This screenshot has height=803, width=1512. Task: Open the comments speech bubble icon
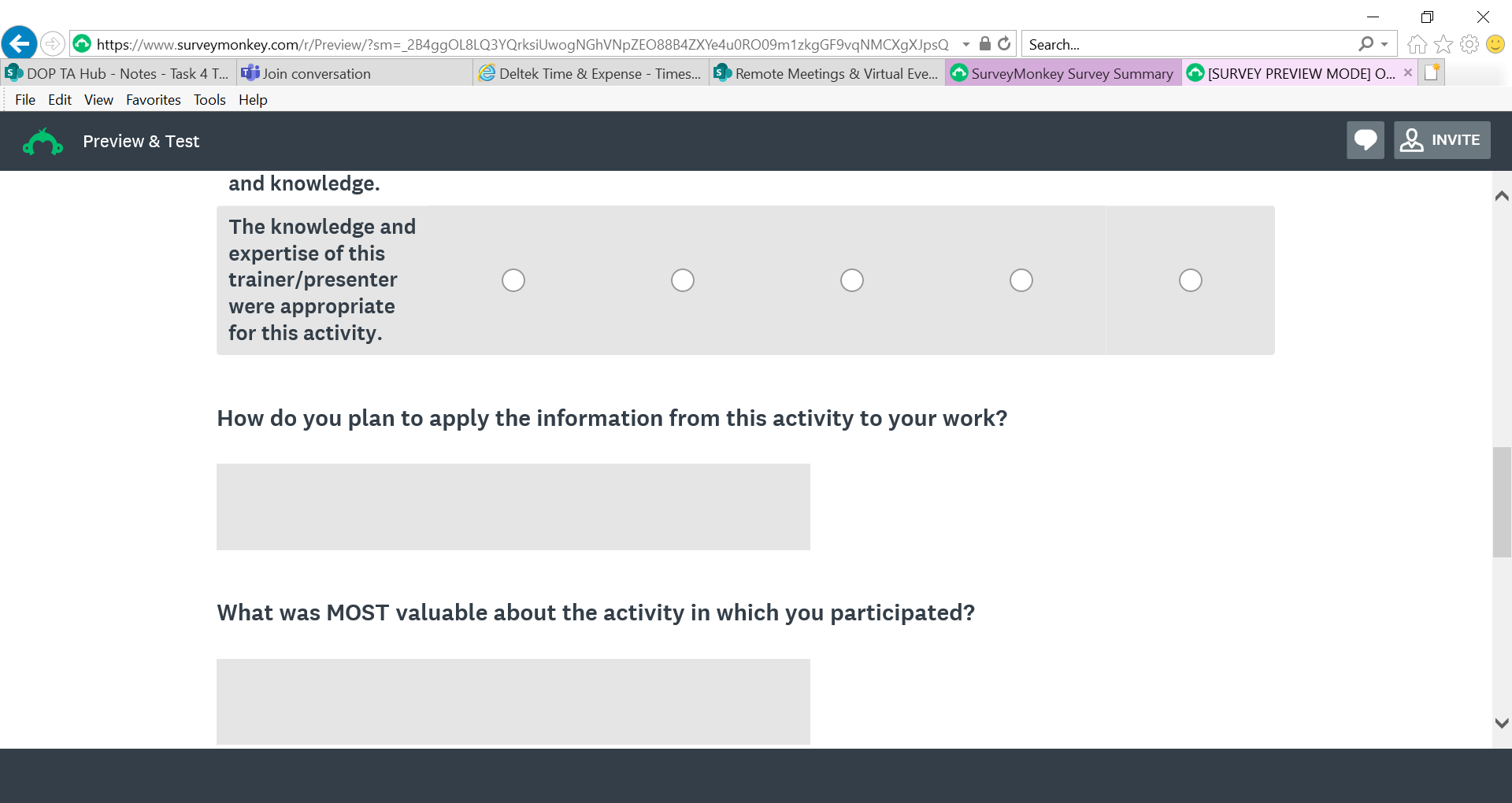[1365, 140]
